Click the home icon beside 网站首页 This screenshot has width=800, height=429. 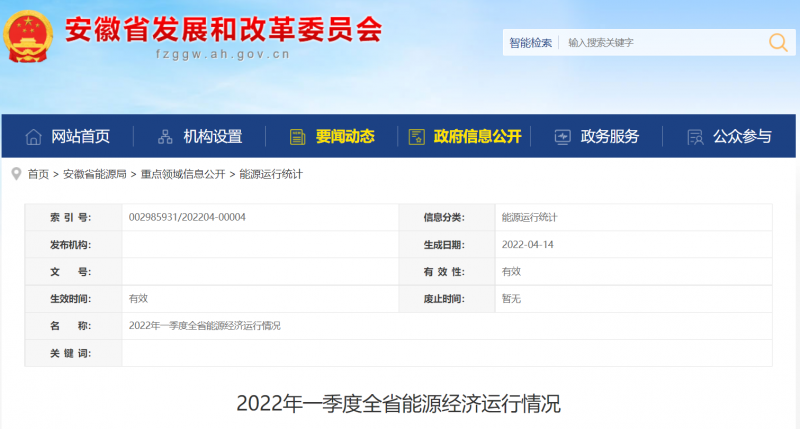[x=34, y=137]
